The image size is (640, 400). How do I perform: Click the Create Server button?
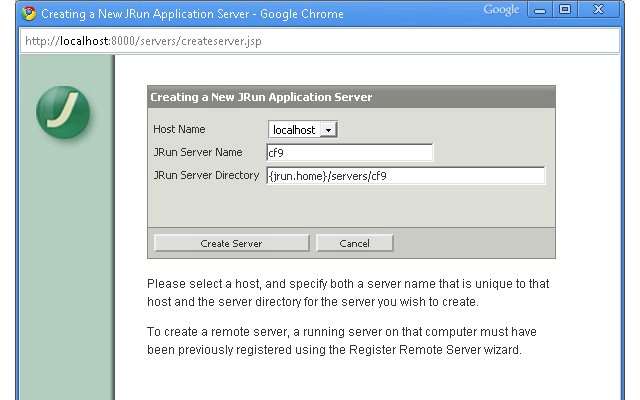(231, 243)
